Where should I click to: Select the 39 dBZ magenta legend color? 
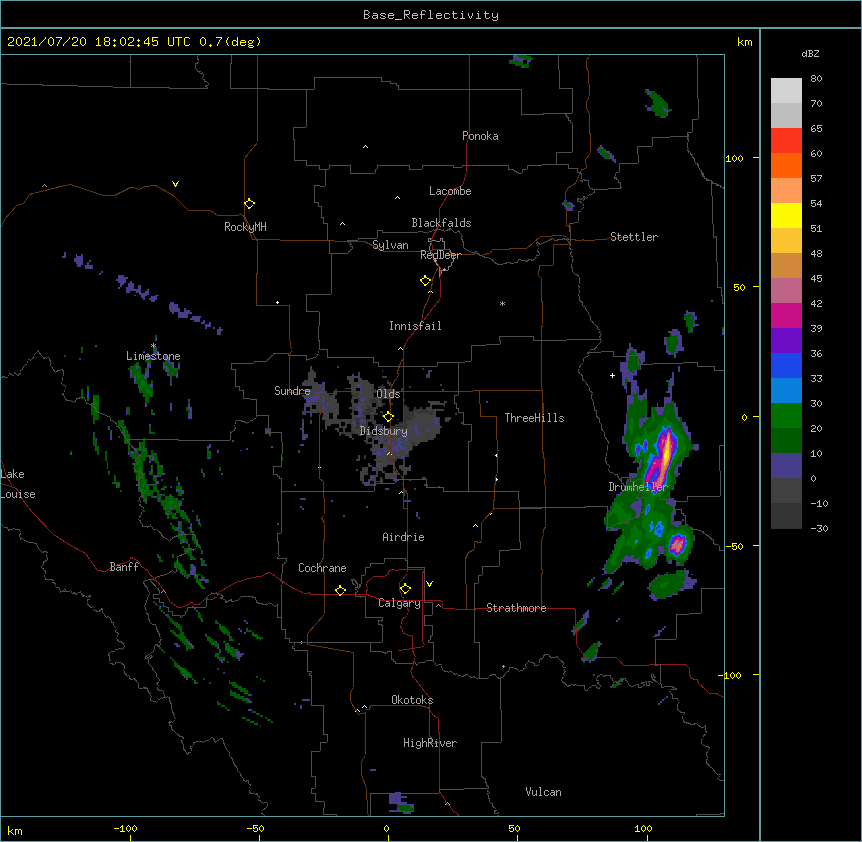coord(786,315)
